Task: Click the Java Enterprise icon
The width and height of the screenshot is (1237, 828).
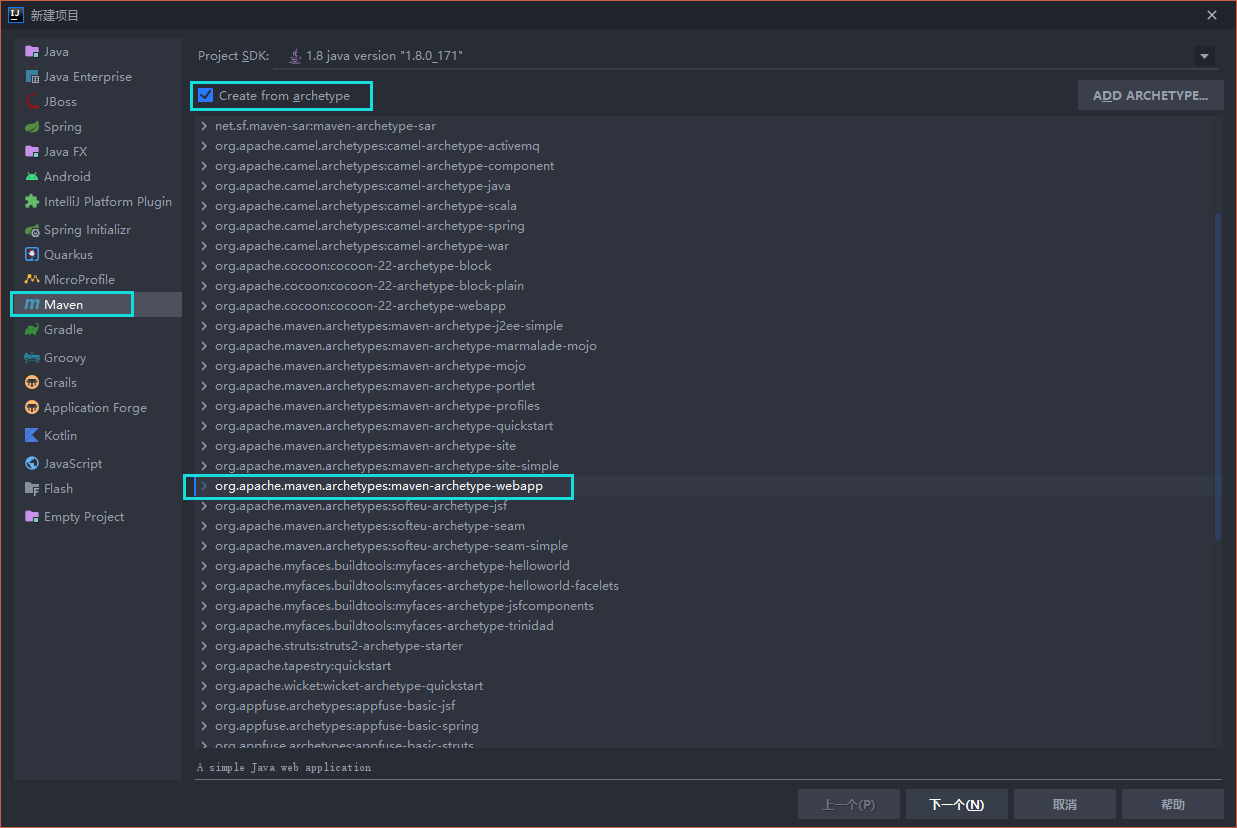Action: (32, 77)
